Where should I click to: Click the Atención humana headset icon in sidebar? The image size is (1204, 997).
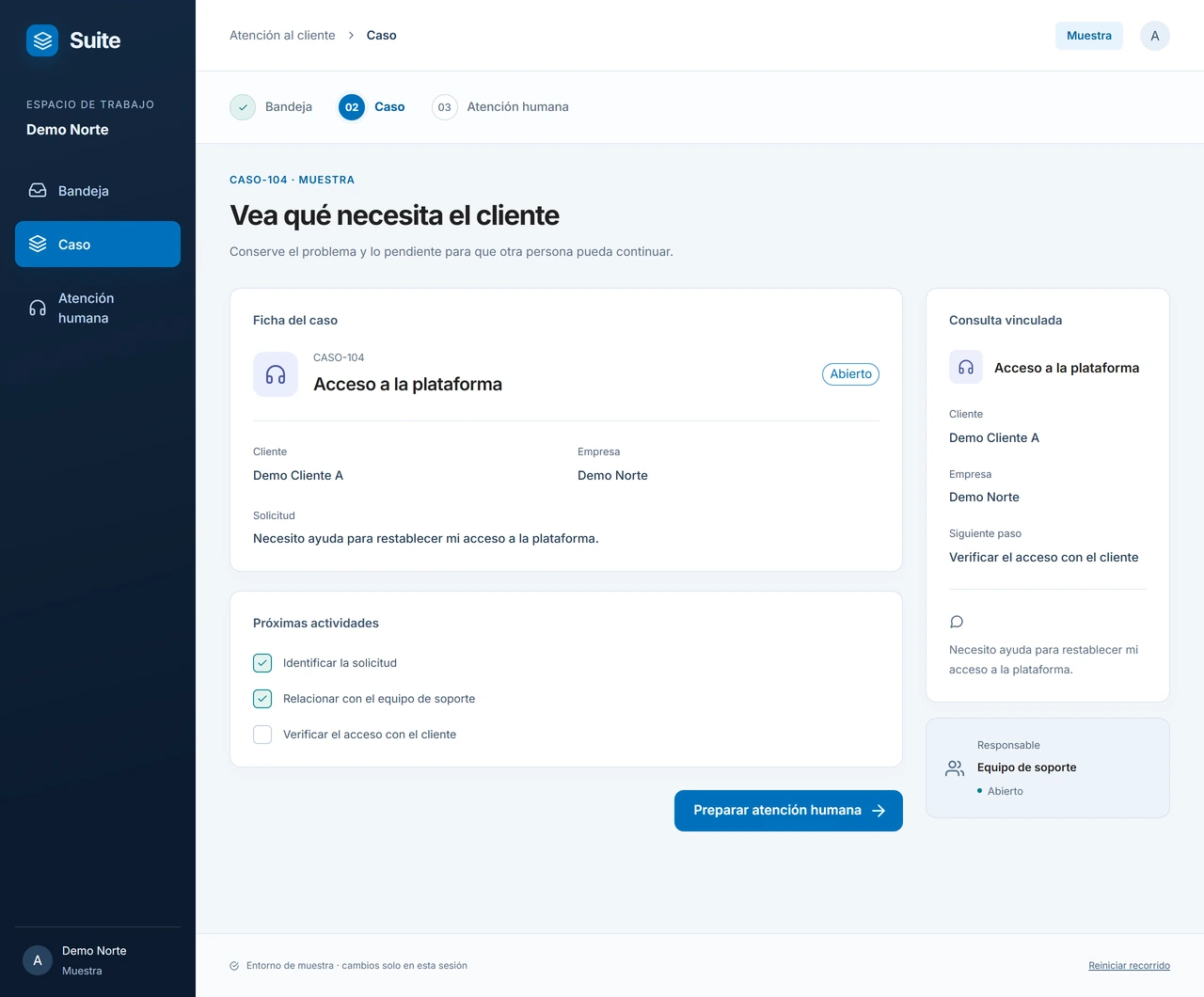(x=38, y=309)
